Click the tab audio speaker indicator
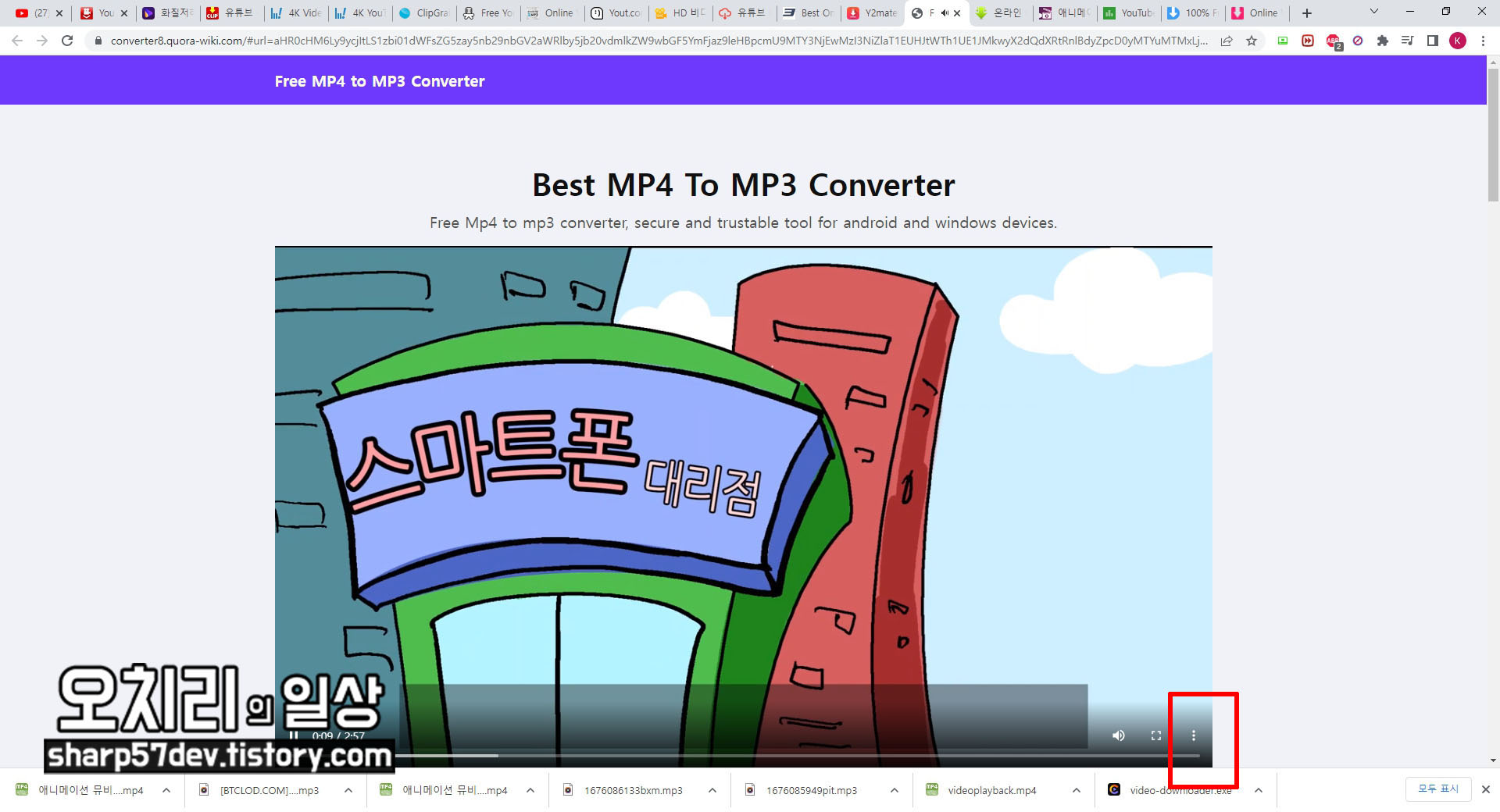Image resolution: width=1500 pixels, height=812 pixels. (x=945, y=13)
